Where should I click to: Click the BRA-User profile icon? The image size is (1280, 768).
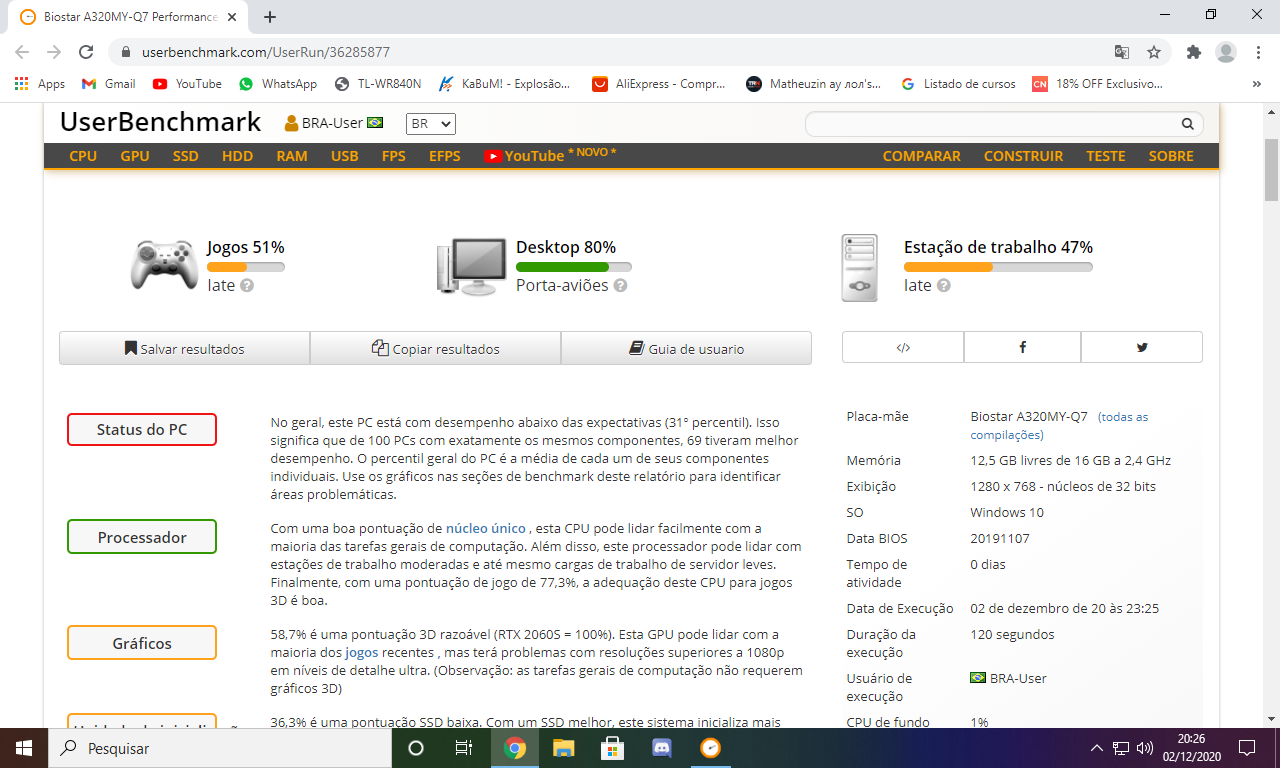292,123
